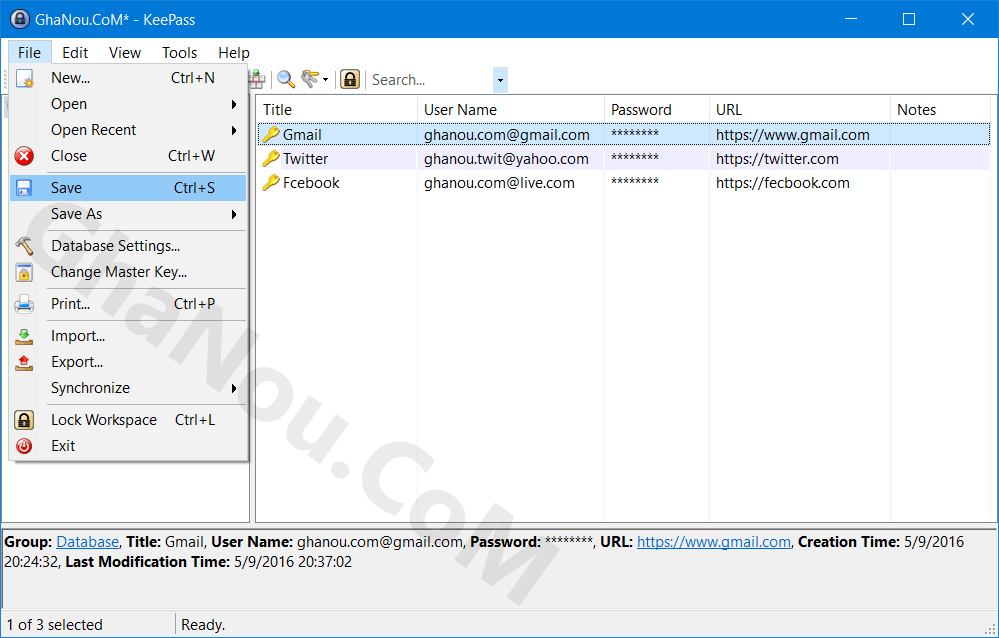Viewport: 999px width, 638px height.
Task: Click the Find magnifier icon in the toolbar
Action: [x=285, y=80]
